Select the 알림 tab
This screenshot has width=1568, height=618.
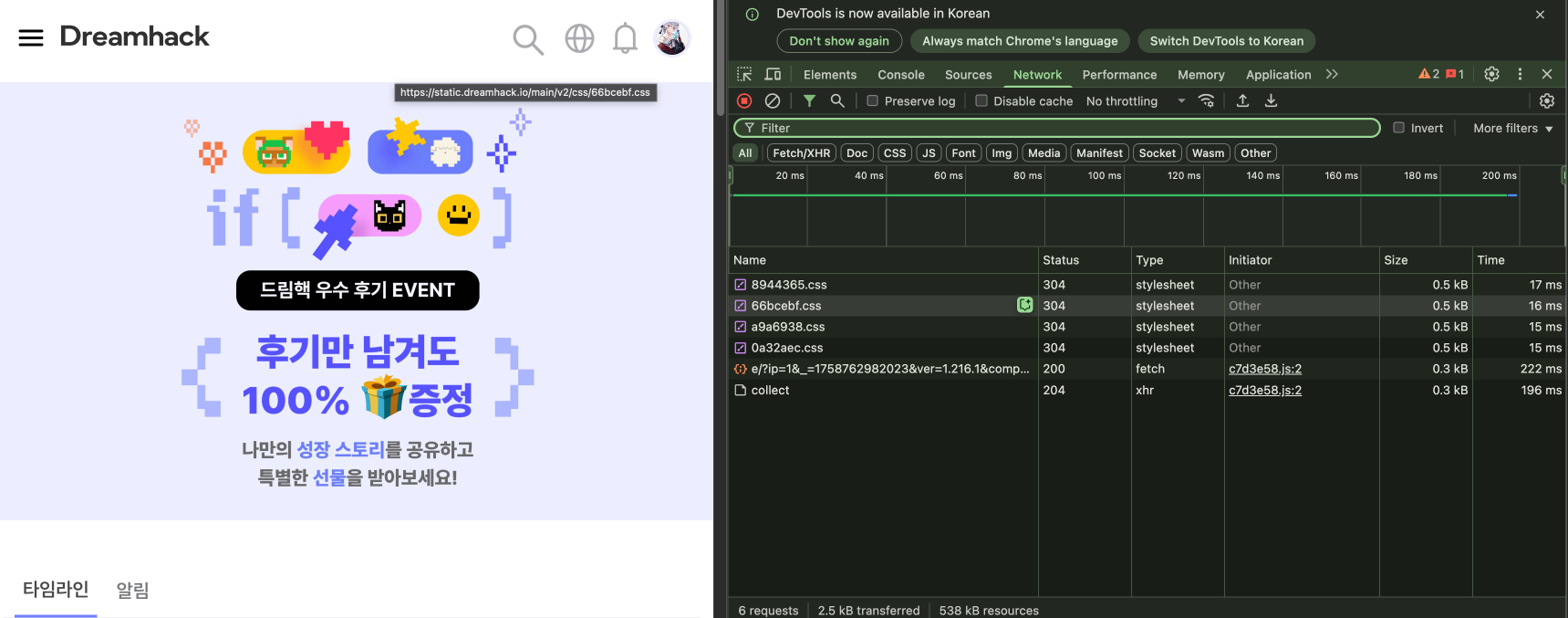pyautogui.click(x=132, y=591)
